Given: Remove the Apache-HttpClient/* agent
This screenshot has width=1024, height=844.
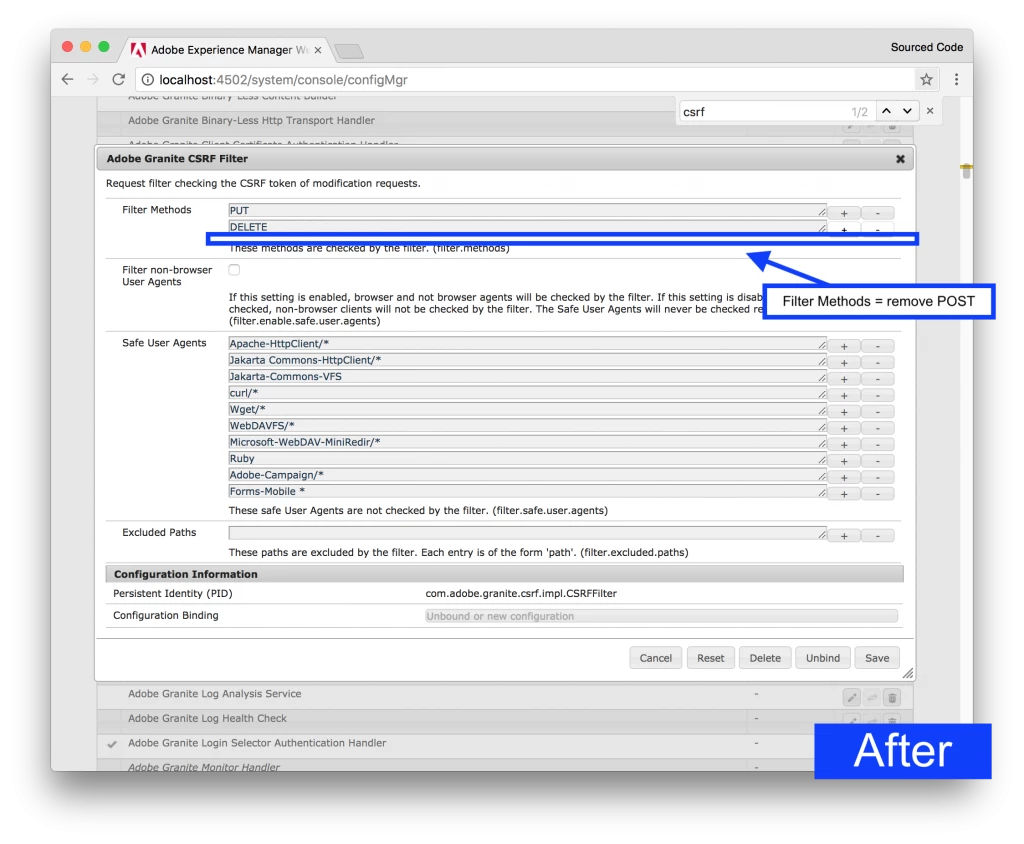Looking at the screenshot, I should (x=878, y=346).
